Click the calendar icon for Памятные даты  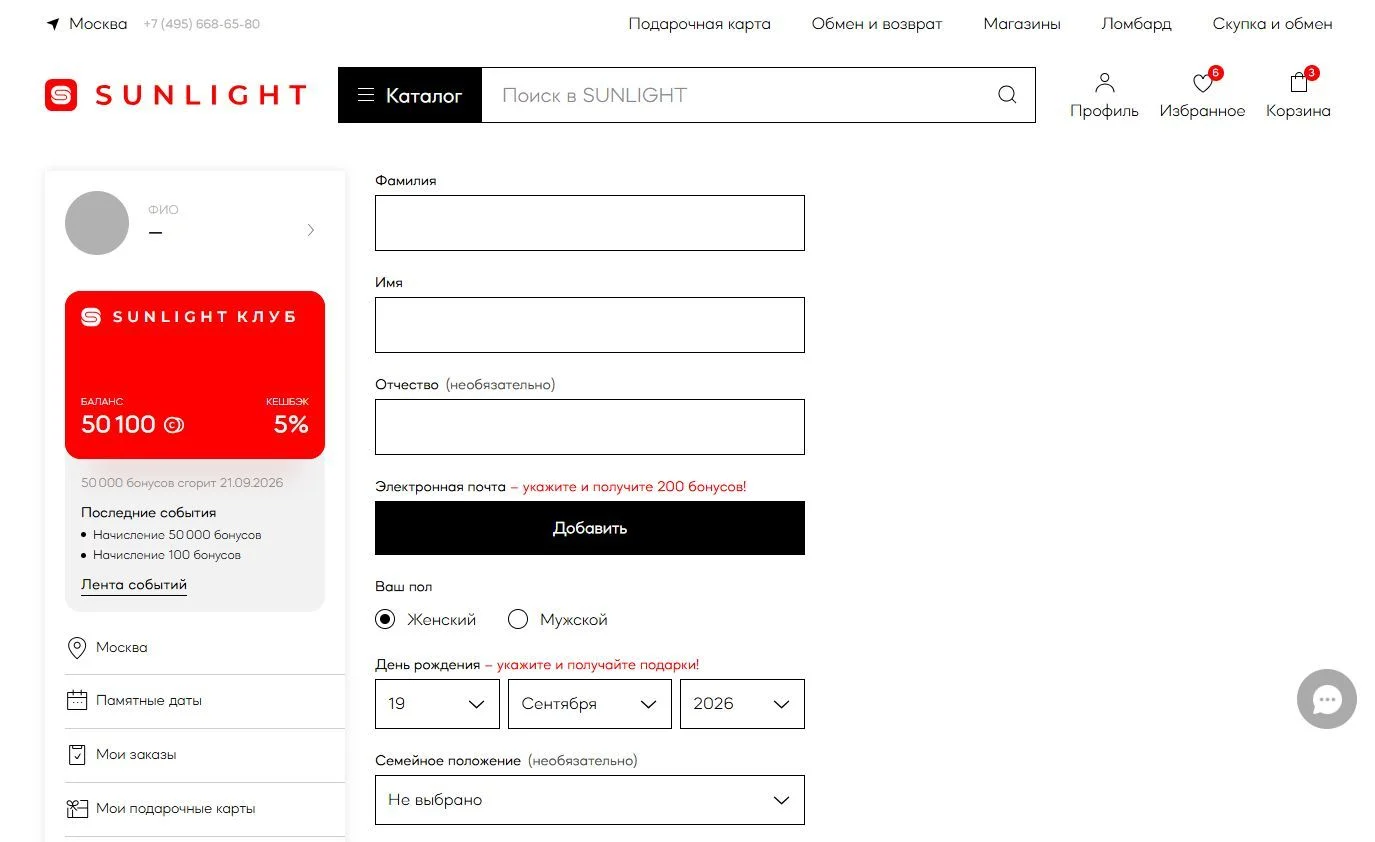[x=76, y=701]
